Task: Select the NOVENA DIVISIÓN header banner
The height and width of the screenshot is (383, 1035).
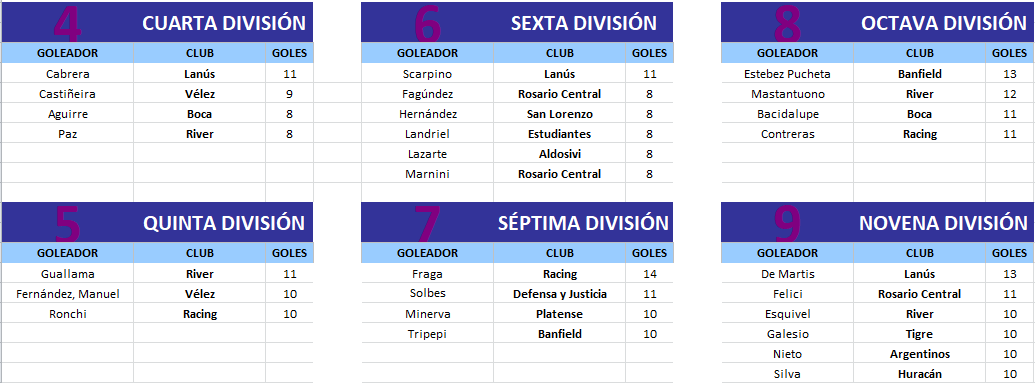Action: 878,223
